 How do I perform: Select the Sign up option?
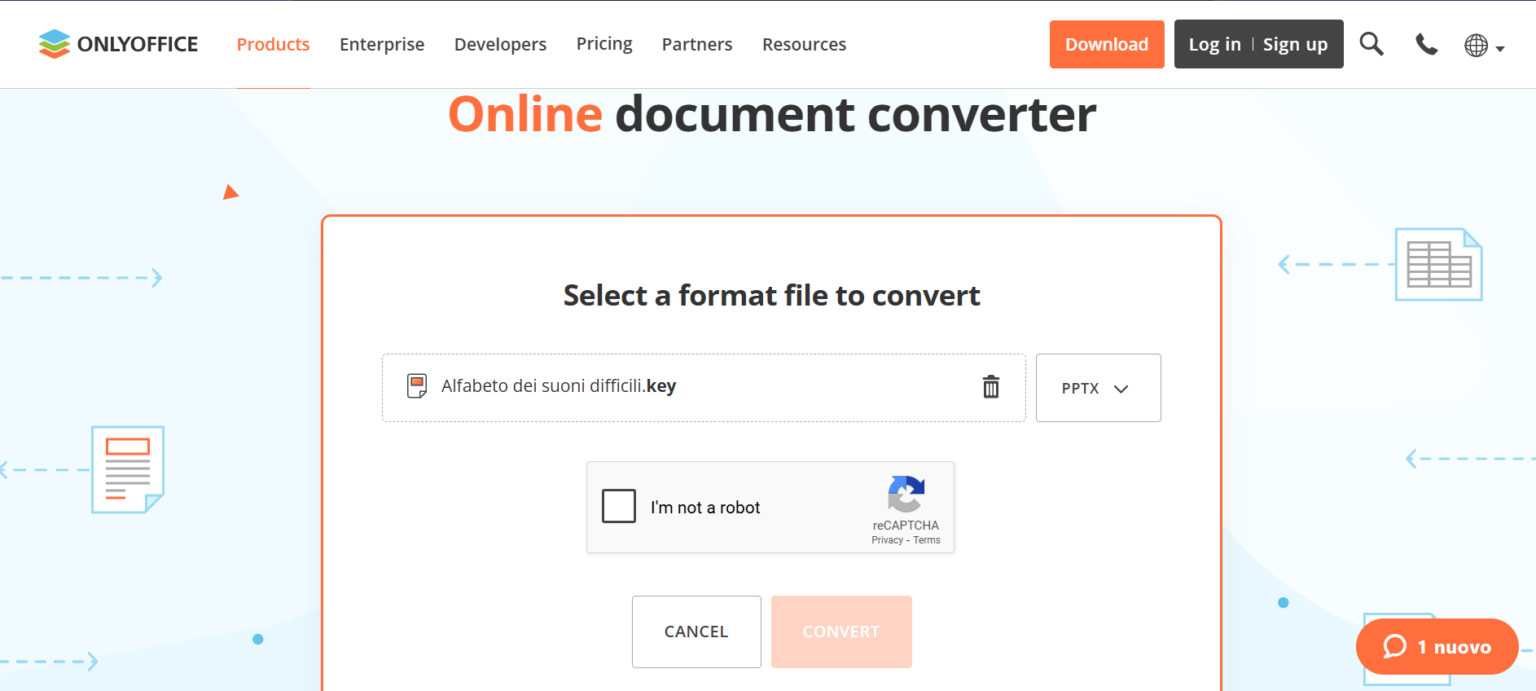(x=1295, y=44)
